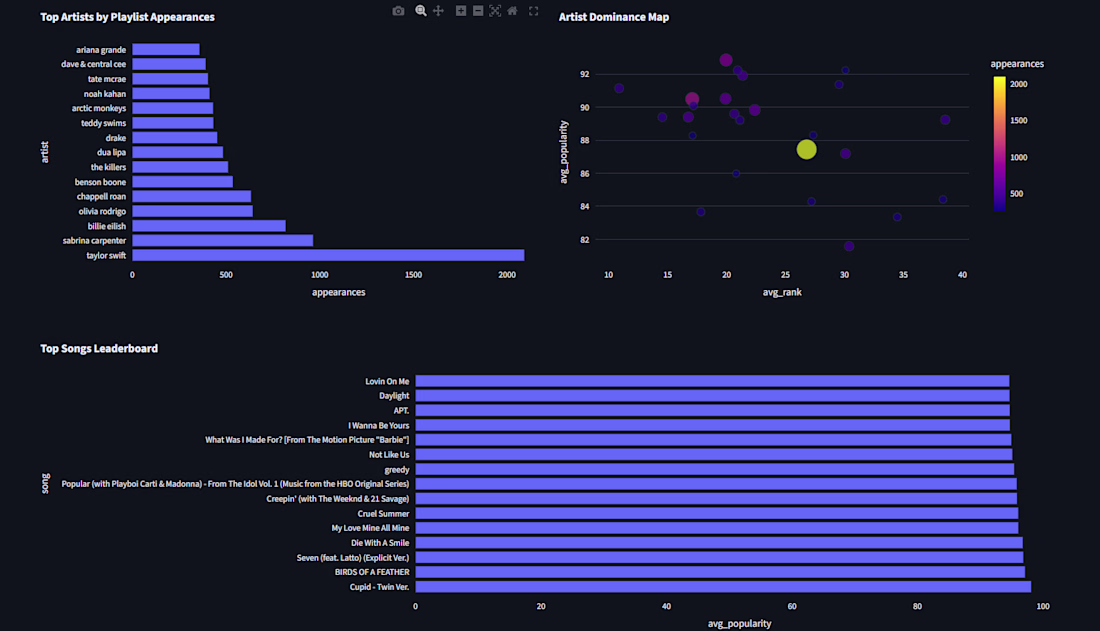Click the appearances color scale bar
1100x631 pixels.
tap(1000, 144)
